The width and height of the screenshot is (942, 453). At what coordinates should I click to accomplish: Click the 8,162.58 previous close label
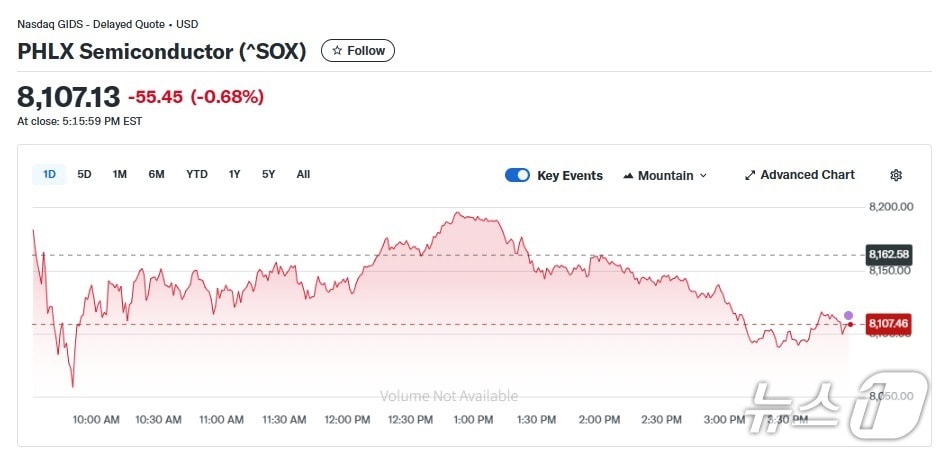tap(888, 254)
